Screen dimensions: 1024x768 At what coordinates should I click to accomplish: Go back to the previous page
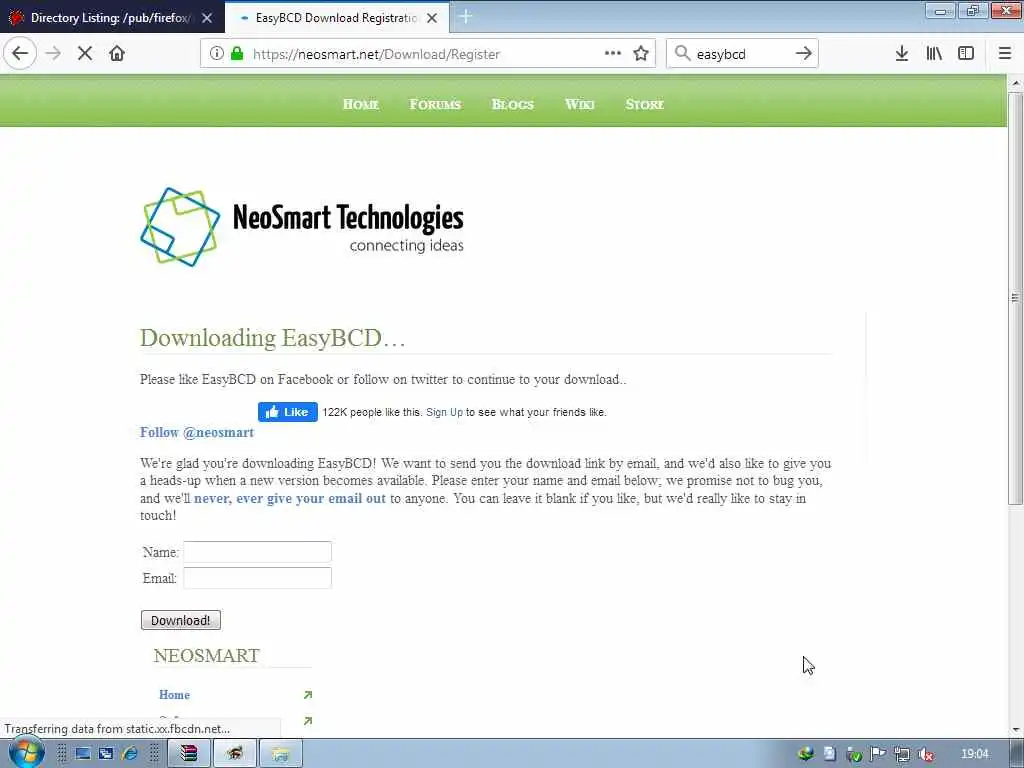(x=20, y=54)
